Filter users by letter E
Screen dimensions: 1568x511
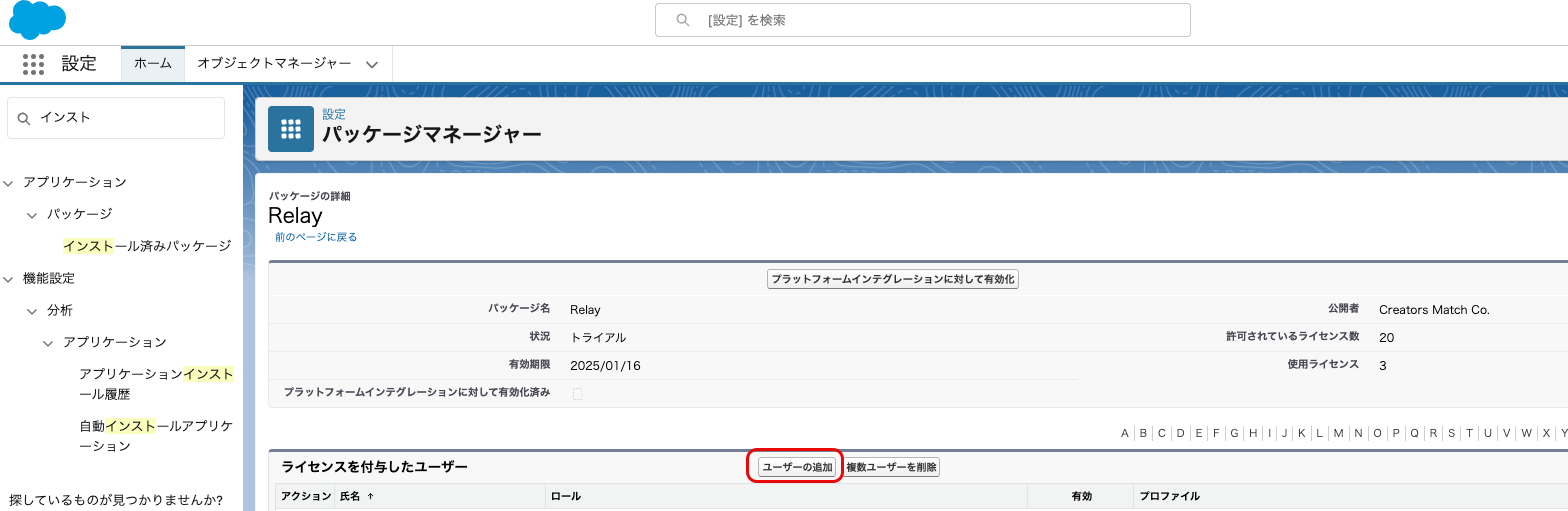[x=1198, y=433]
